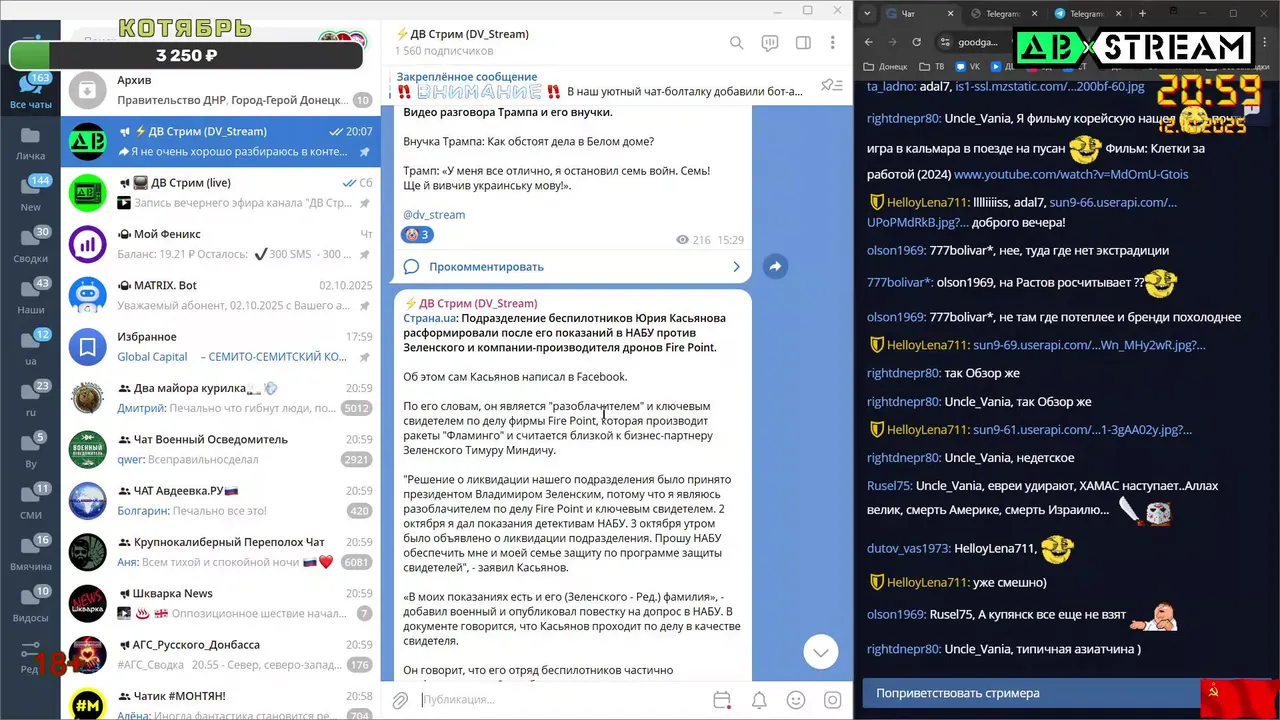Click the Прокомментировать comment link
Viewport: 1280px width, 720px height.
click(x=486, y=267)
